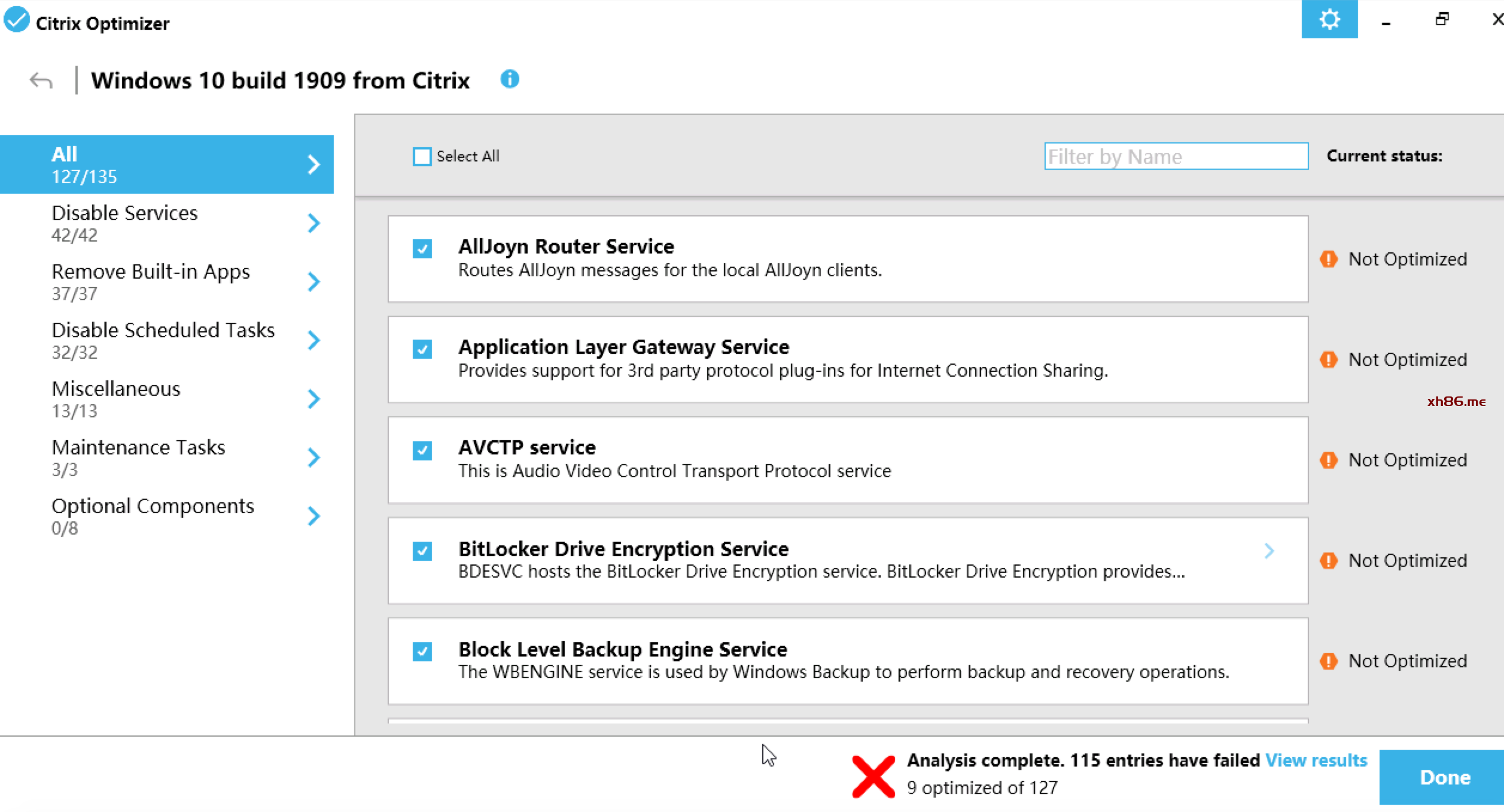
Task: Select the Remove Built-in Apps category
Action: (x=167, y=282)
